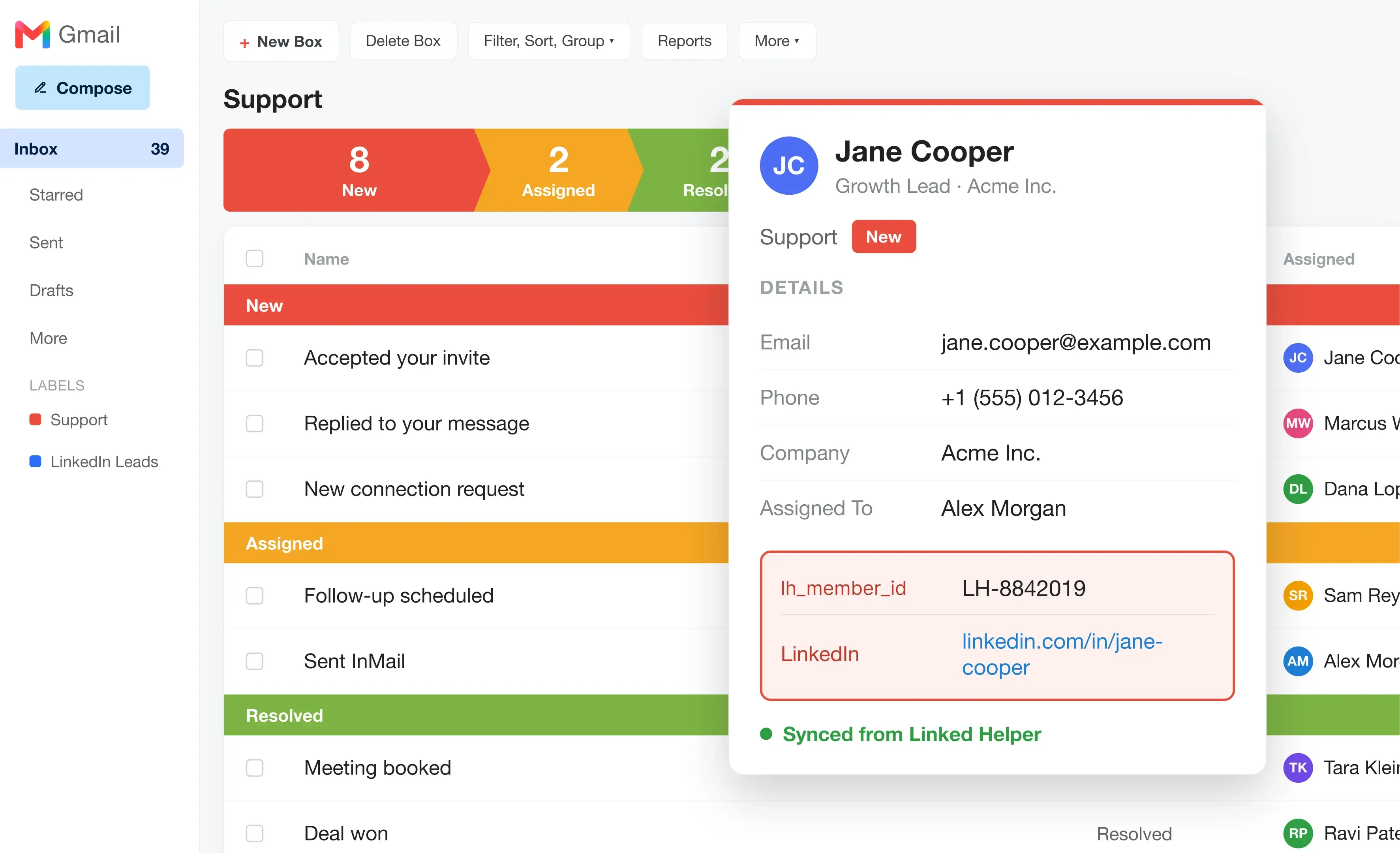Check the box for Deal won

(255, 834)
